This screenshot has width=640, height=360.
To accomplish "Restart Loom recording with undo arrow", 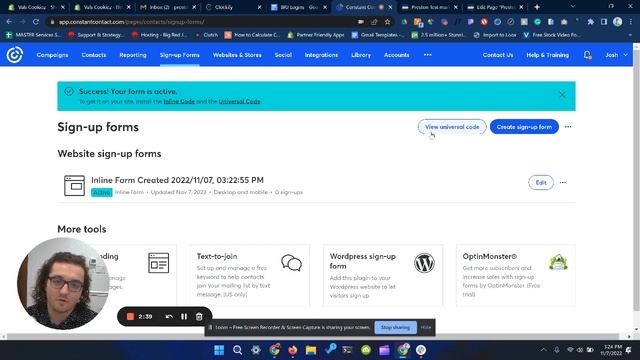I will [169, 316].
